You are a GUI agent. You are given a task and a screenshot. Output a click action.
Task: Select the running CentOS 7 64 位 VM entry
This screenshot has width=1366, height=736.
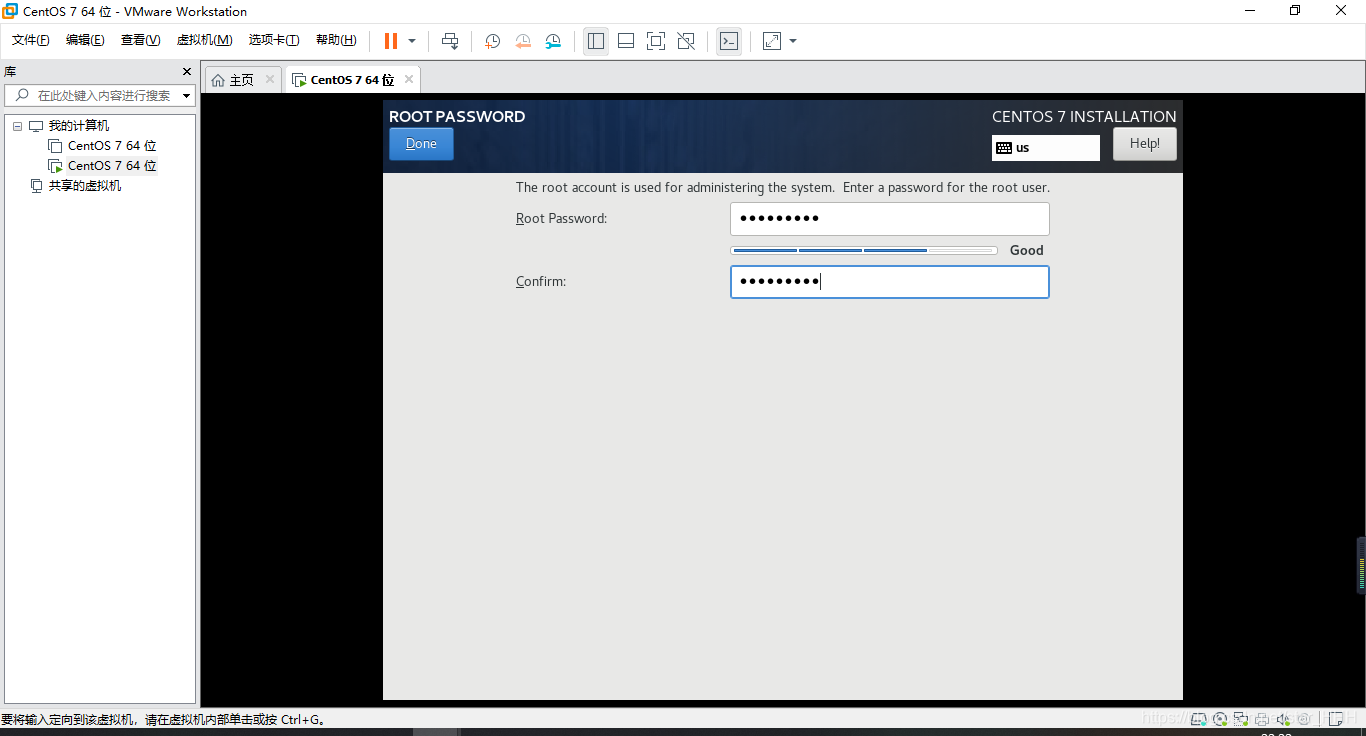112,166
